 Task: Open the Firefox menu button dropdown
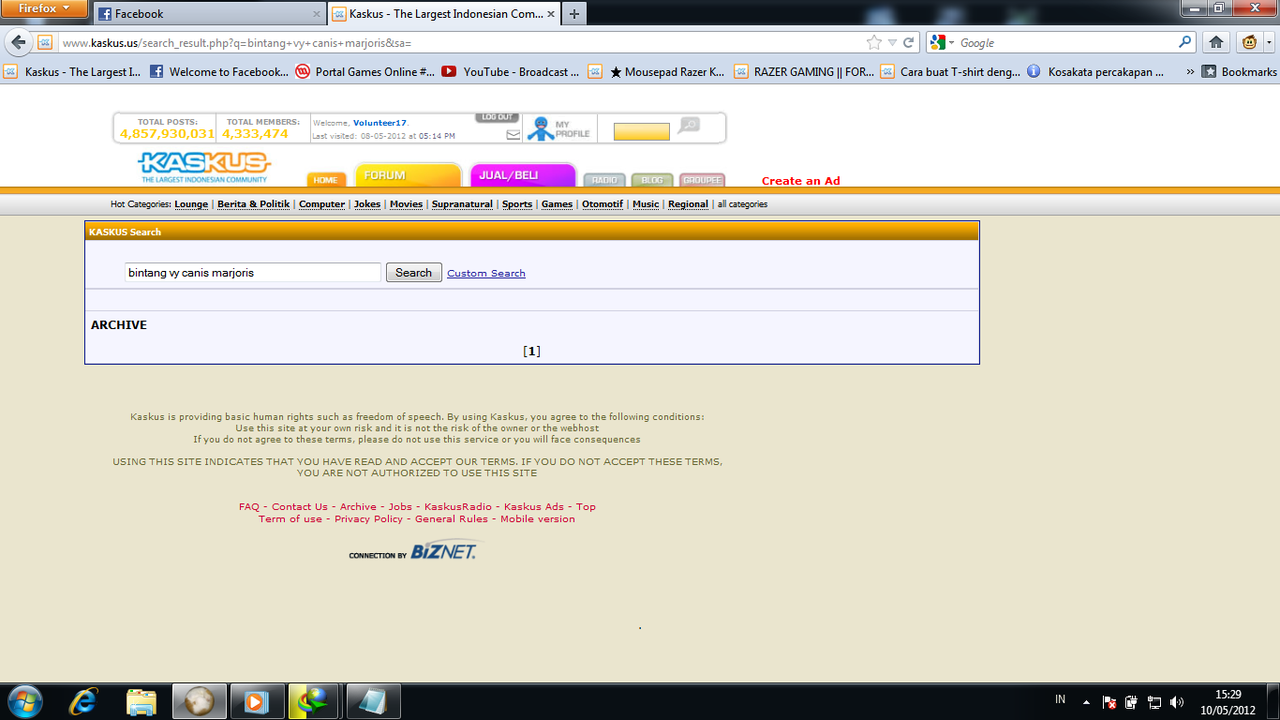[x=45, y=9]
